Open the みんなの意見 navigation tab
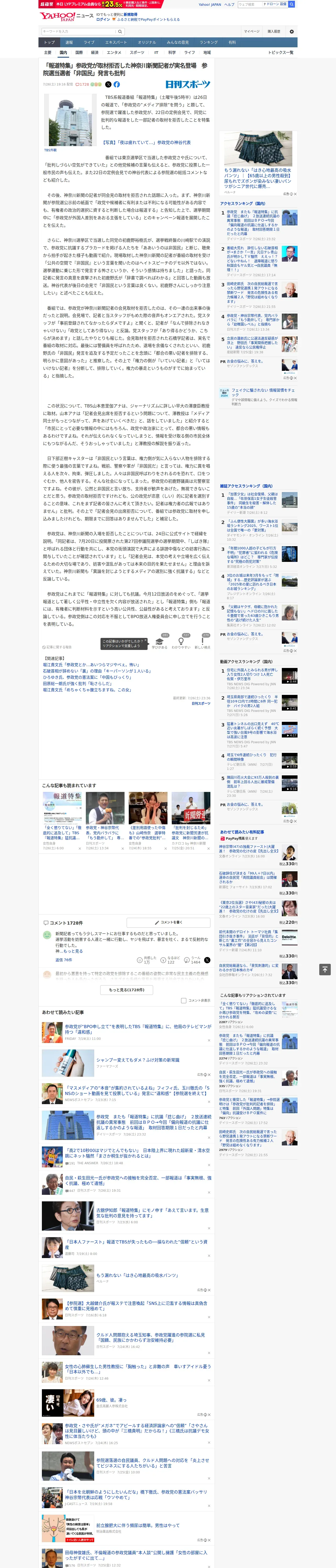This screenshot has height=1568, width=336. click(177, 43)
